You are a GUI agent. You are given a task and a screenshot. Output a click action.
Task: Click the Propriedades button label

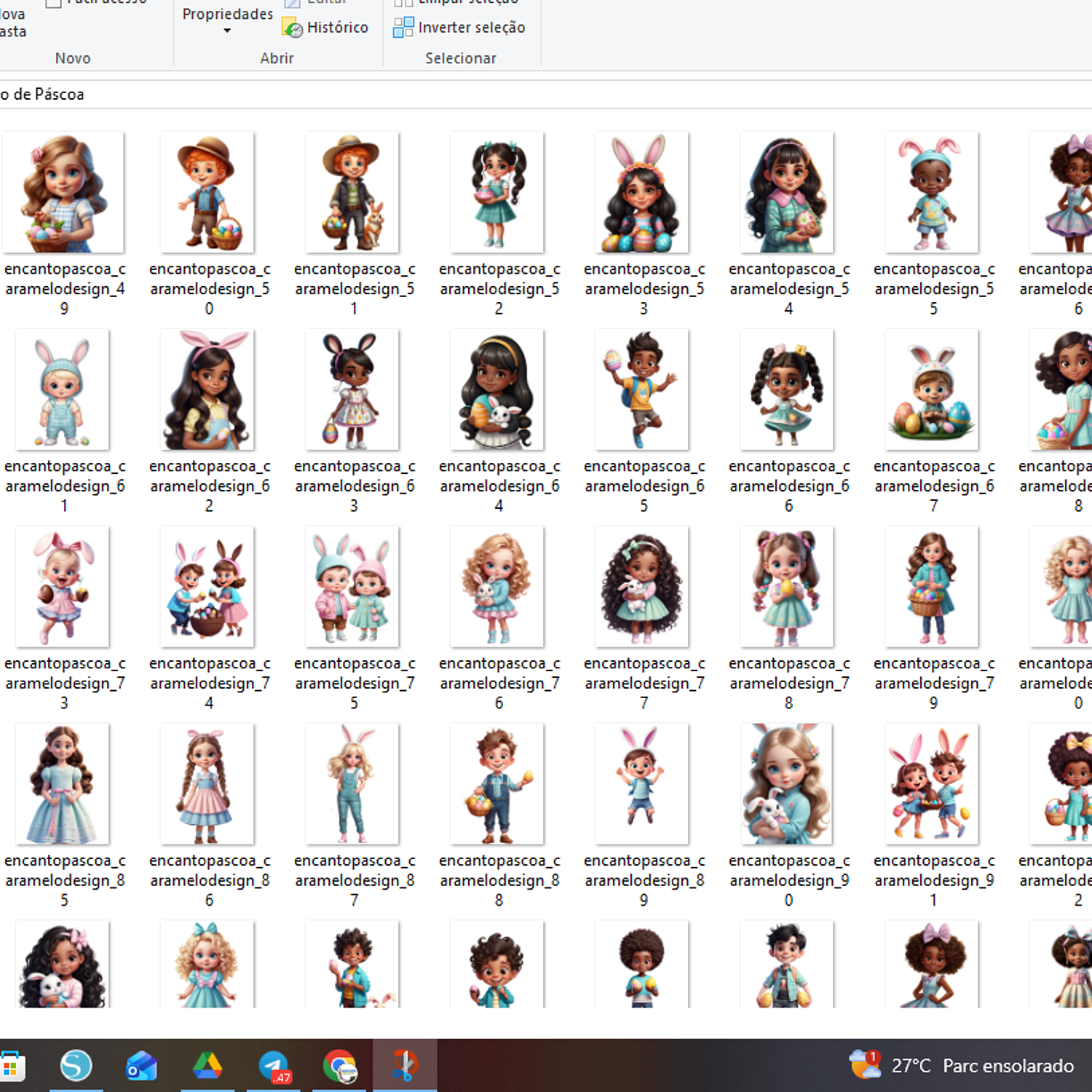(x=227, y=14)
